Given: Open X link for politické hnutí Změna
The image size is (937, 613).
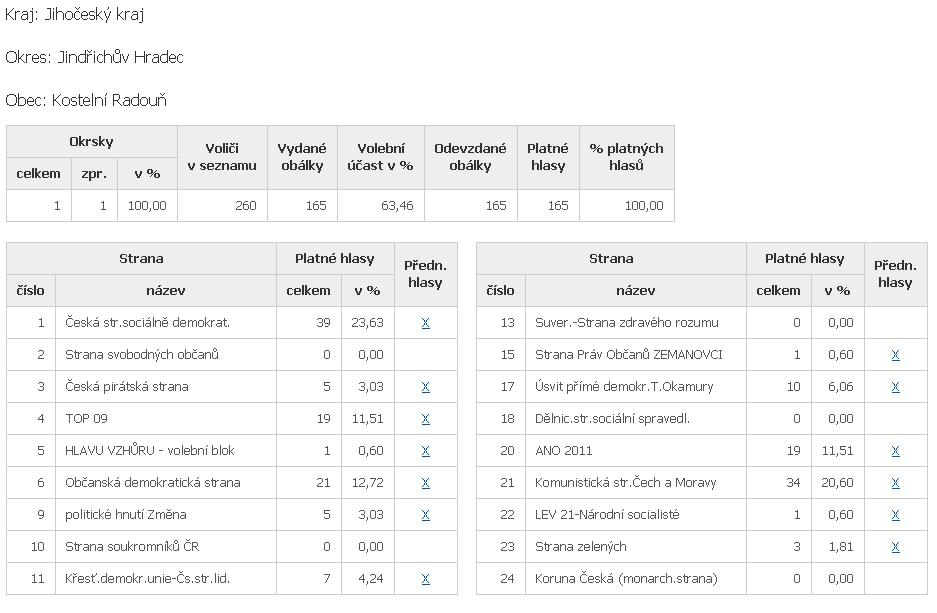Looking at the screenshot, I should tap(425, 515).
